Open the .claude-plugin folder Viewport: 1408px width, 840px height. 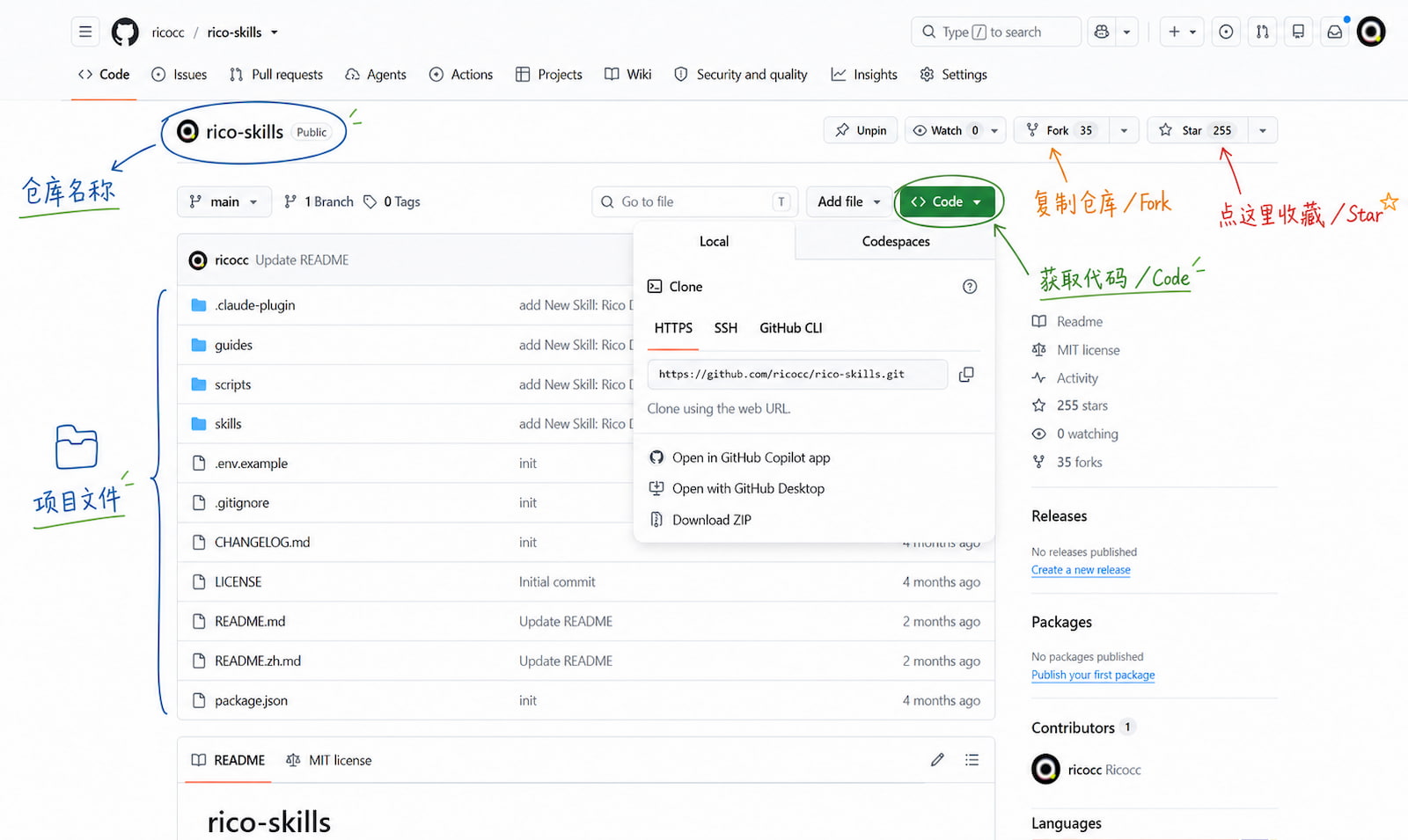coord(254,305)
